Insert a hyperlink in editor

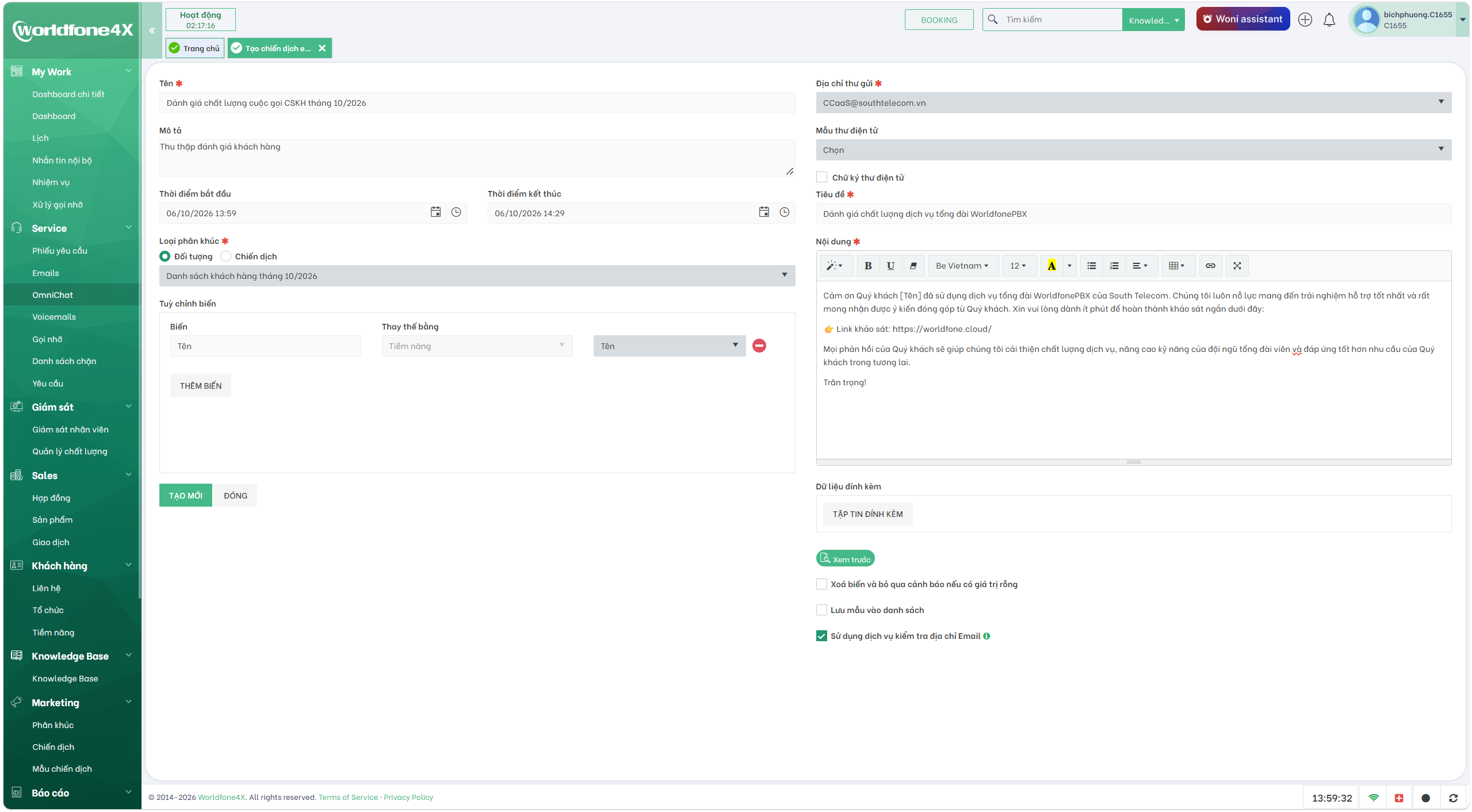click(1210, 266)
